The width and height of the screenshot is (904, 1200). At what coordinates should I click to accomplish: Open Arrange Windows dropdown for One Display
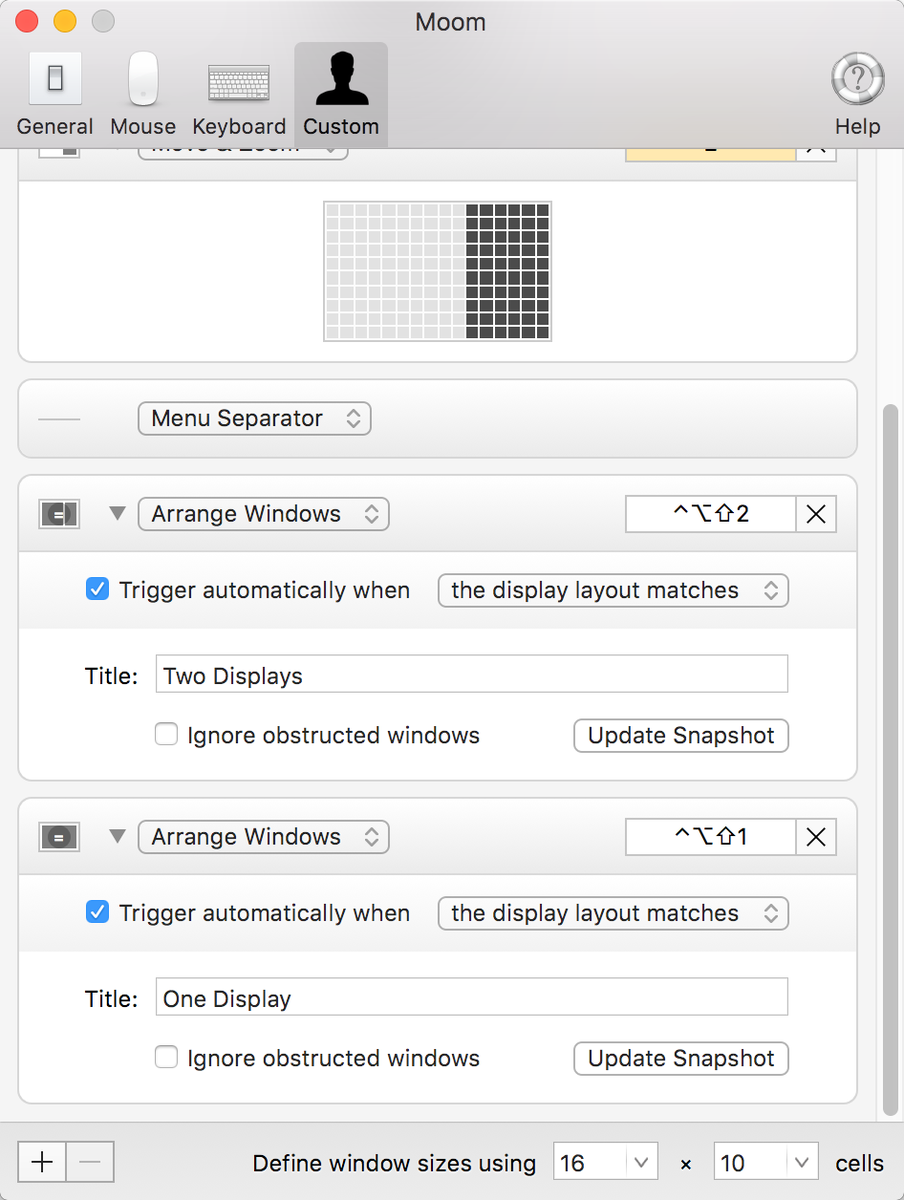tap(263, 837)
